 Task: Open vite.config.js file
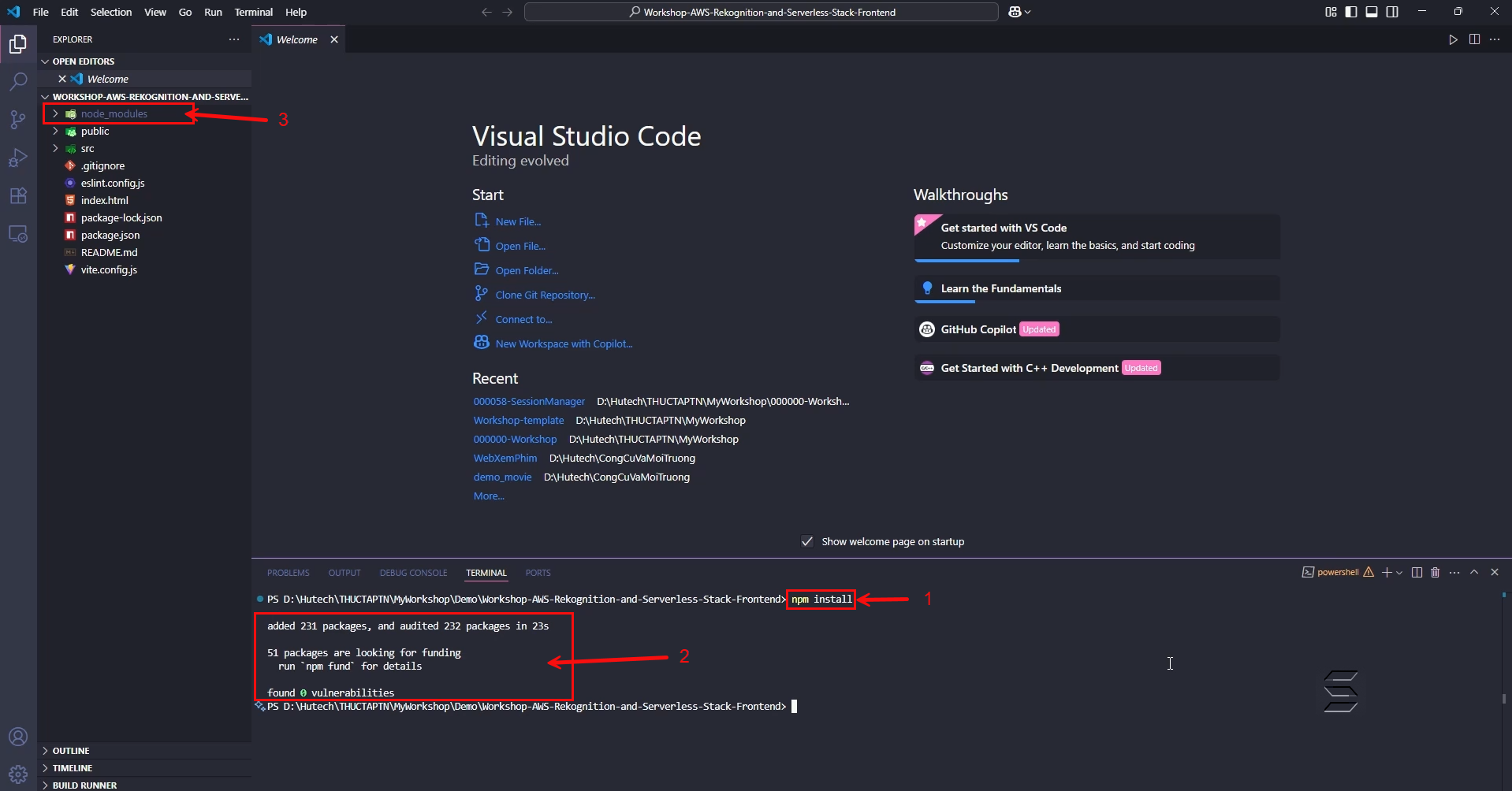pos(109,269)
